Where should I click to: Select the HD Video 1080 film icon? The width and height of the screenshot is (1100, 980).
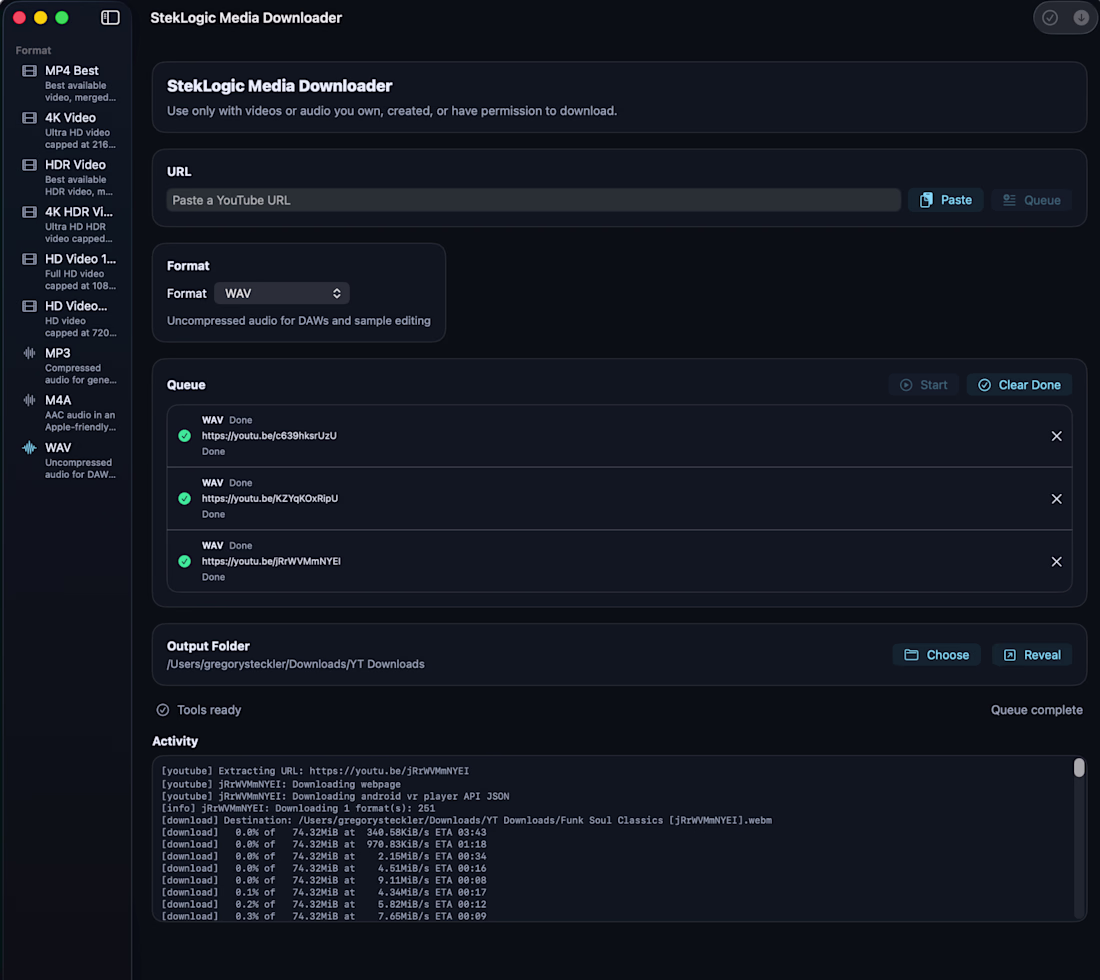click(x=29, y=259)
